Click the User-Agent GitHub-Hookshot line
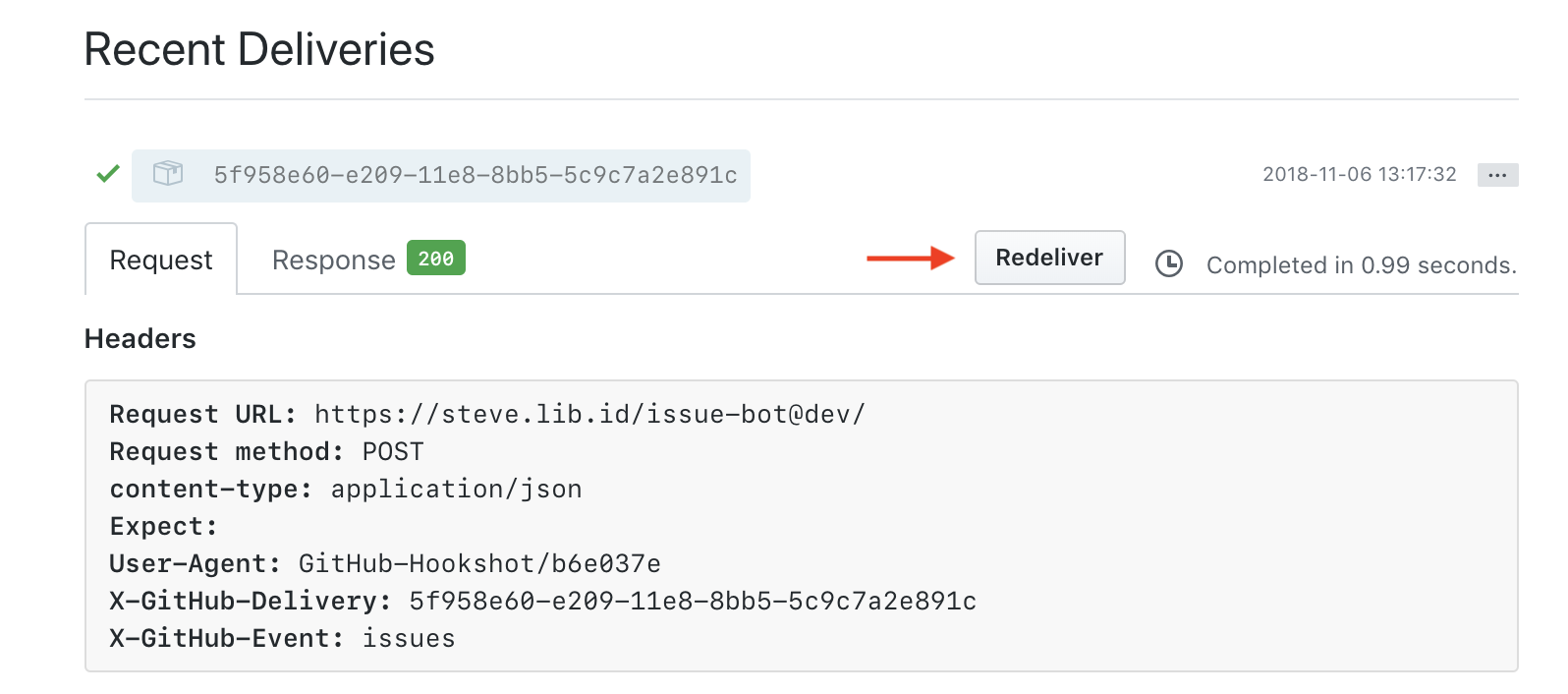 (384, 563)
